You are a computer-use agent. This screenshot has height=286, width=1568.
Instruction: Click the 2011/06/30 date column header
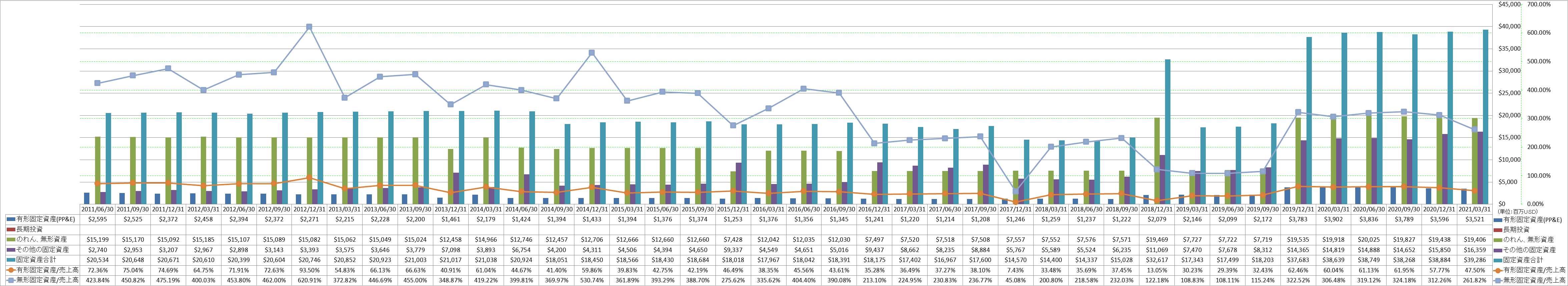(97, 209)
